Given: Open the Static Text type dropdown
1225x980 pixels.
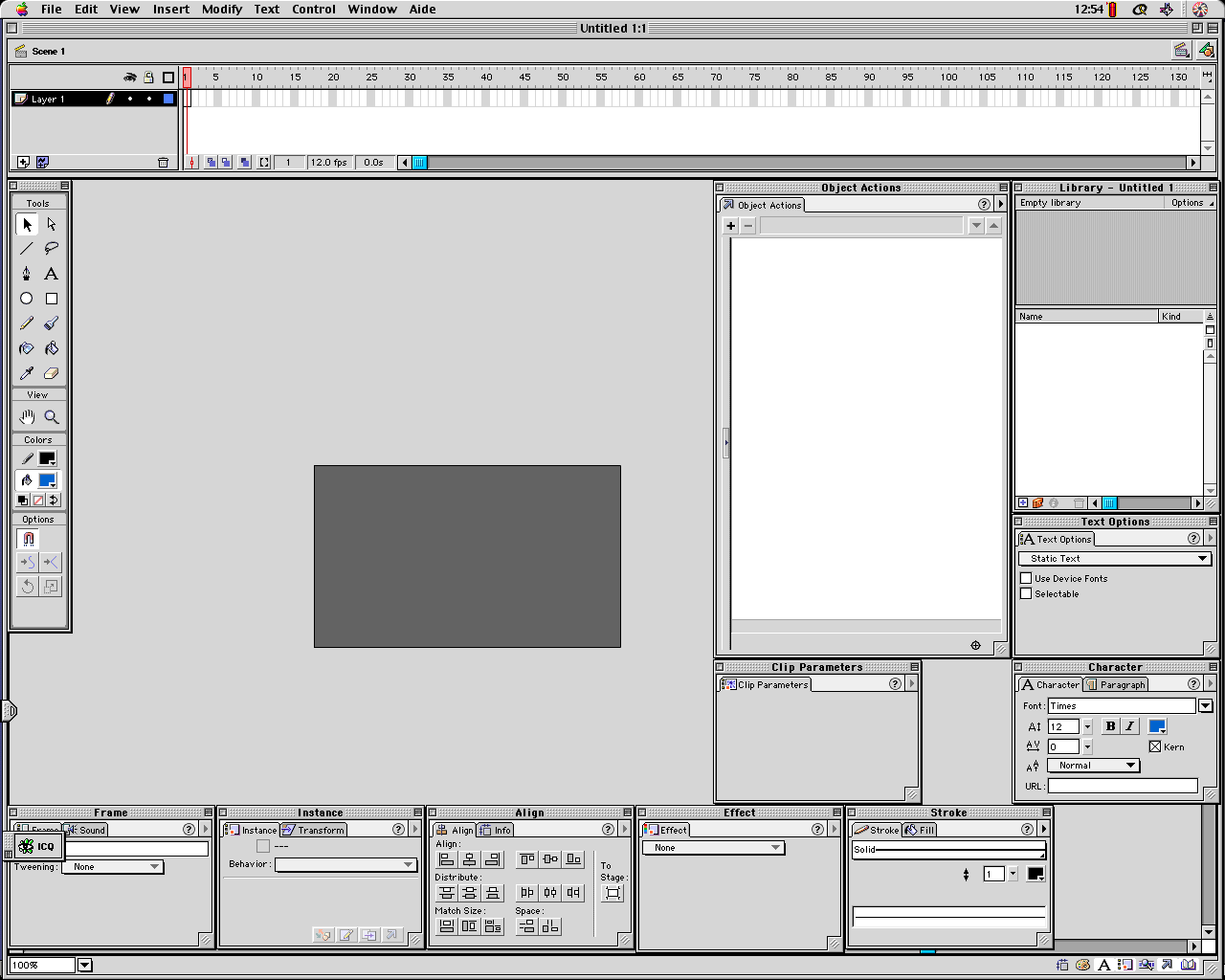Looking at the screenshot, I should [x=1115, y=559].
